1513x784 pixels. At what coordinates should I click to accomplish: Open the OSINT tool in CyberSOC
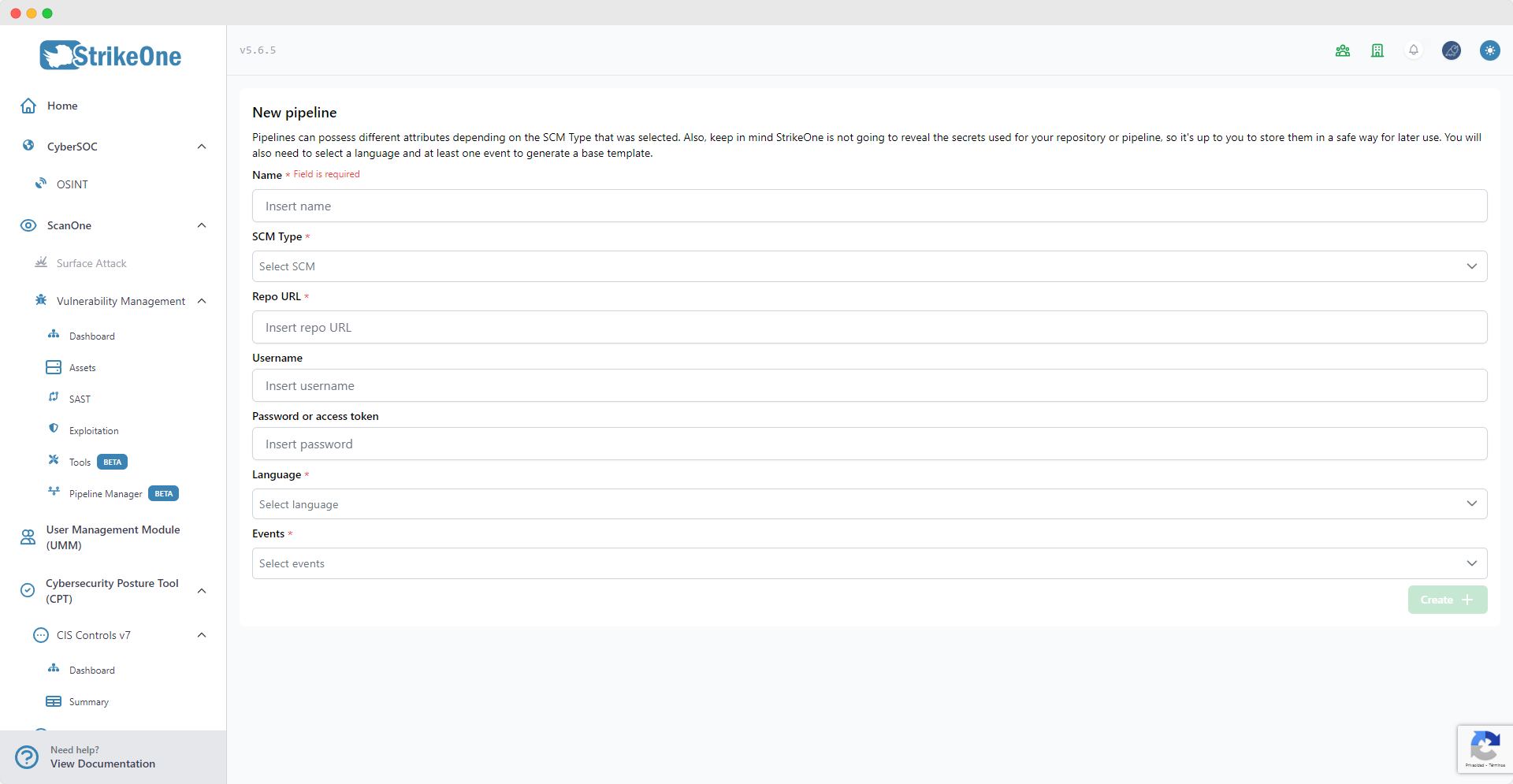pyautogui.click(x=72, y=184)
